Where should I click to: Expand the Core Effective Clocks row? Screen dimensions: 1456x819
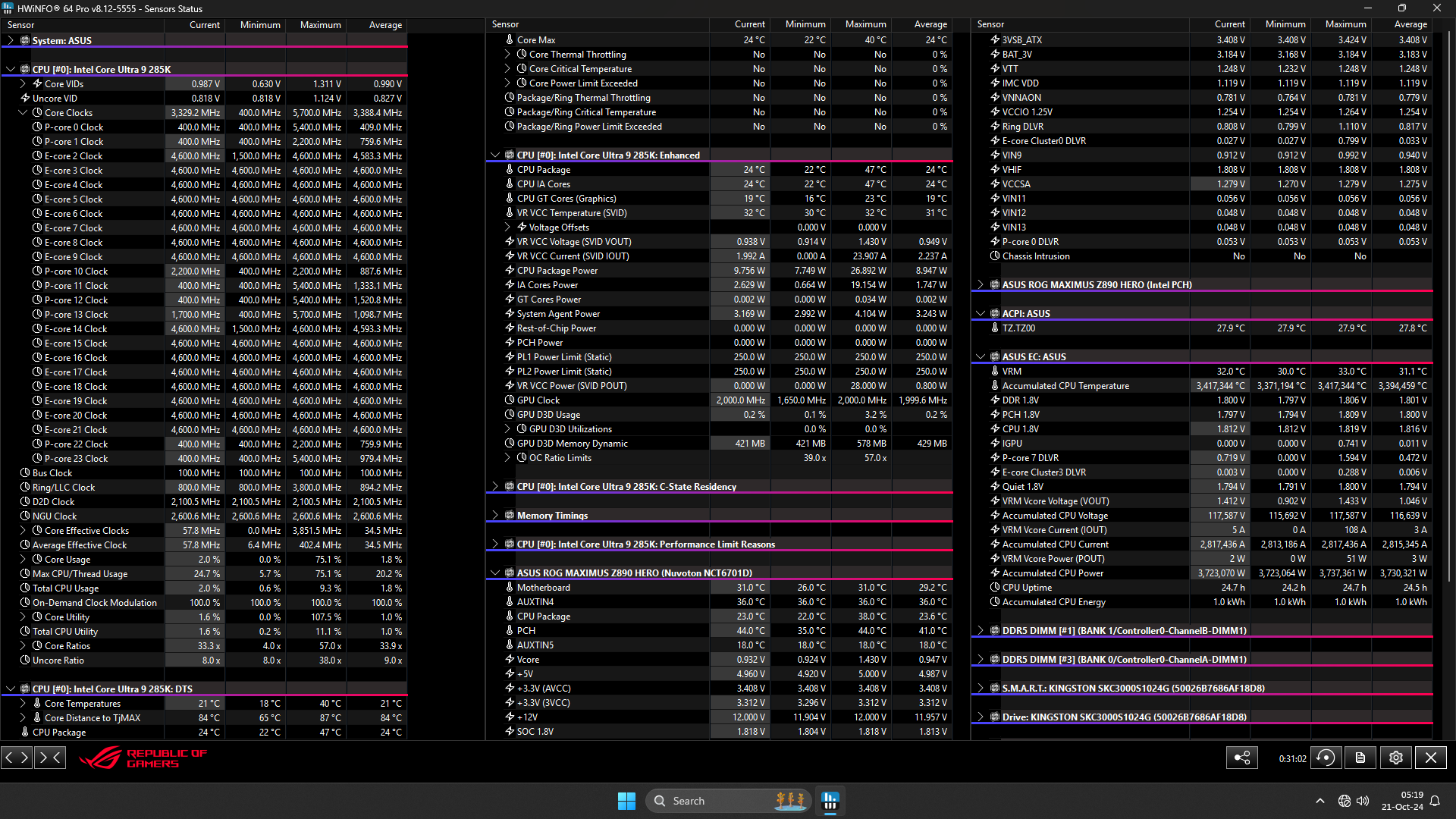23,531
